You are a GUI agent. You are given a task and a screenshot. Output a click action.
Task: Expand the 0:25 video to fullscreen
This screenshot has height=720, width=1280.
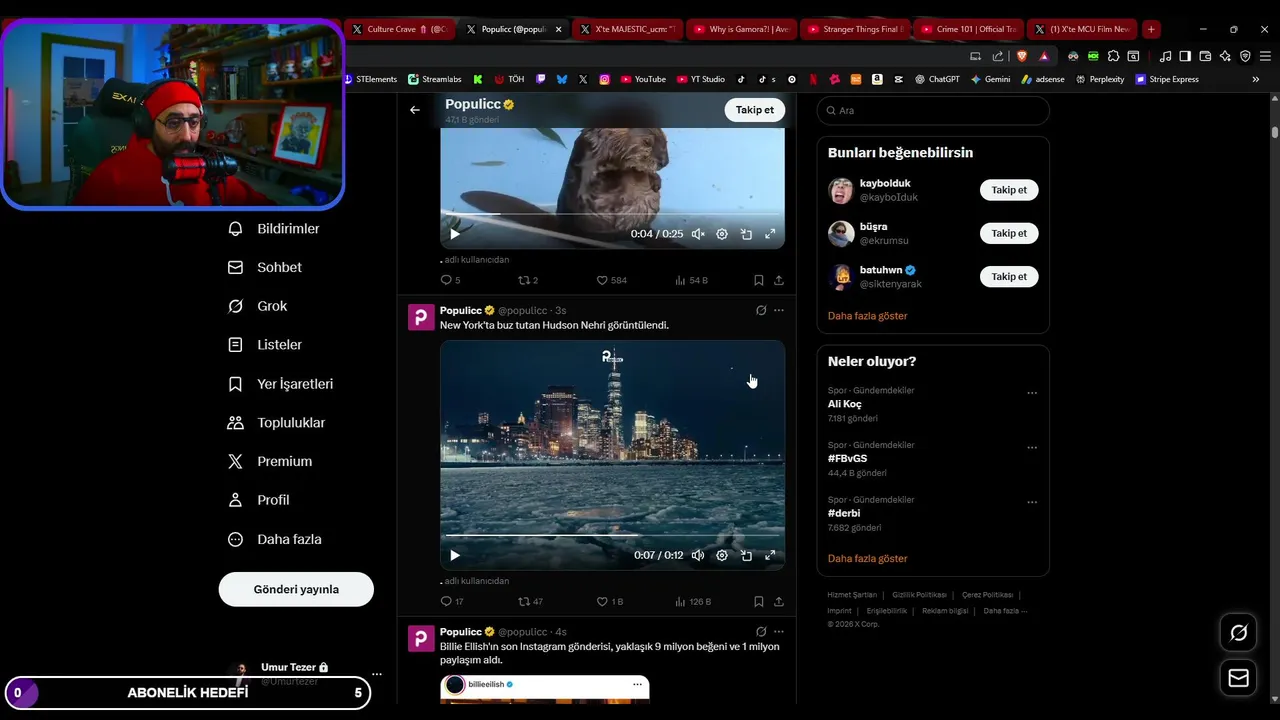tap(770, 234)
